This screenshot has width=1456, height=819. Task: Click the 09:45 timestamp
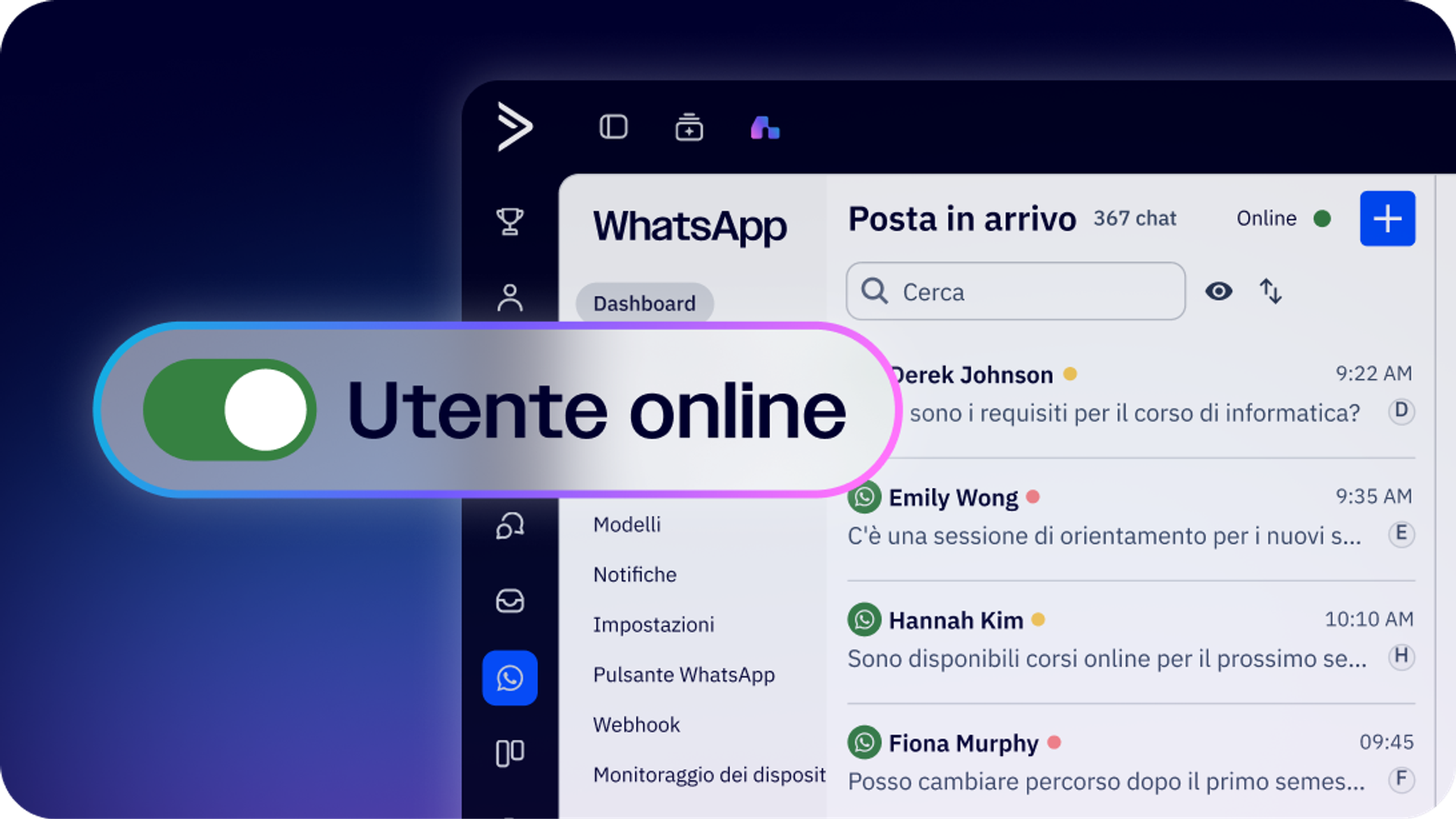[x=1386, y=742]
